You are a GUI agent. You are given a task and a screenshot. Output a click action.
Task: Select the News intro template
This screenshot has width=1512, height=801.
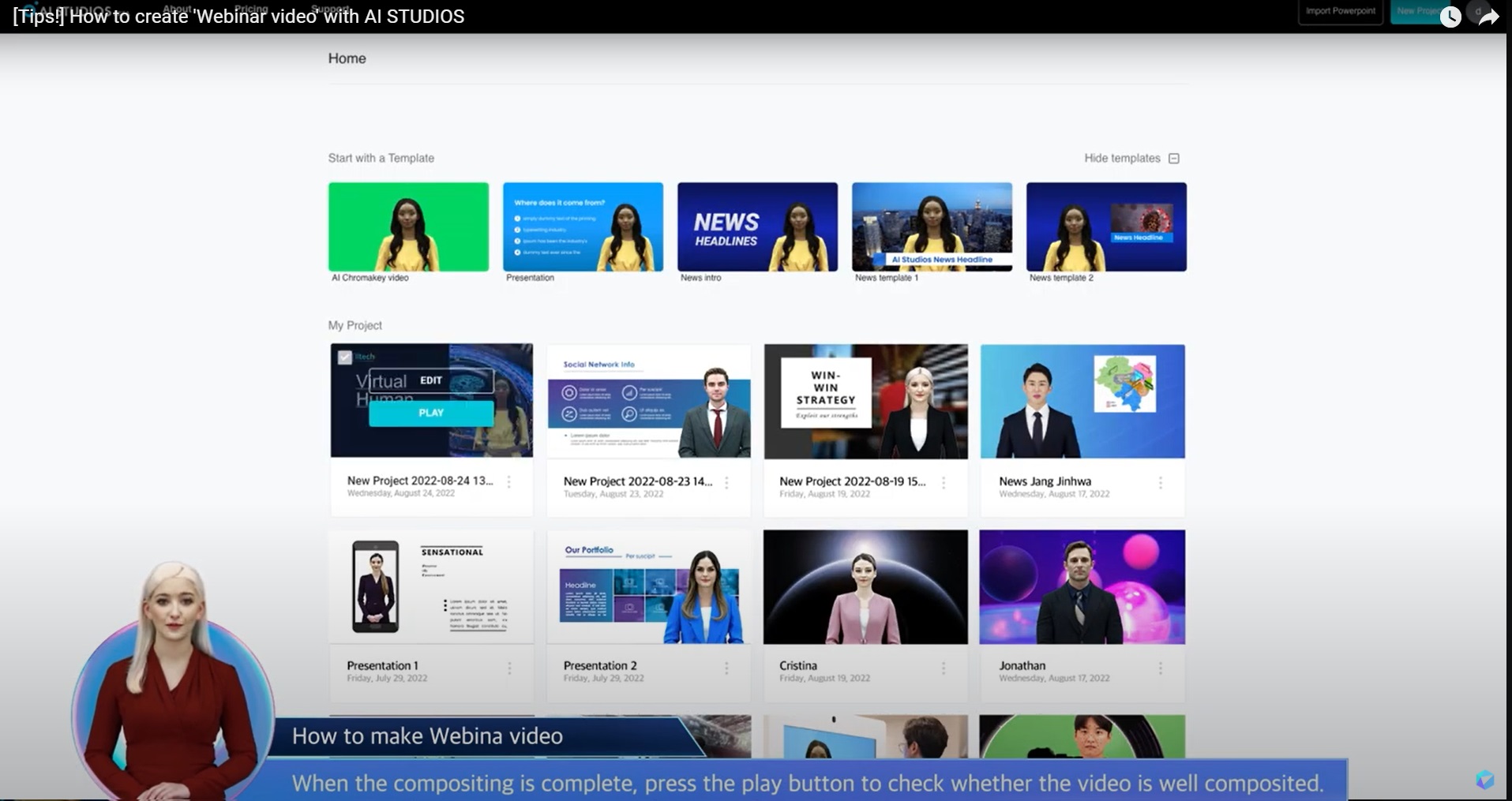(757, 227)
